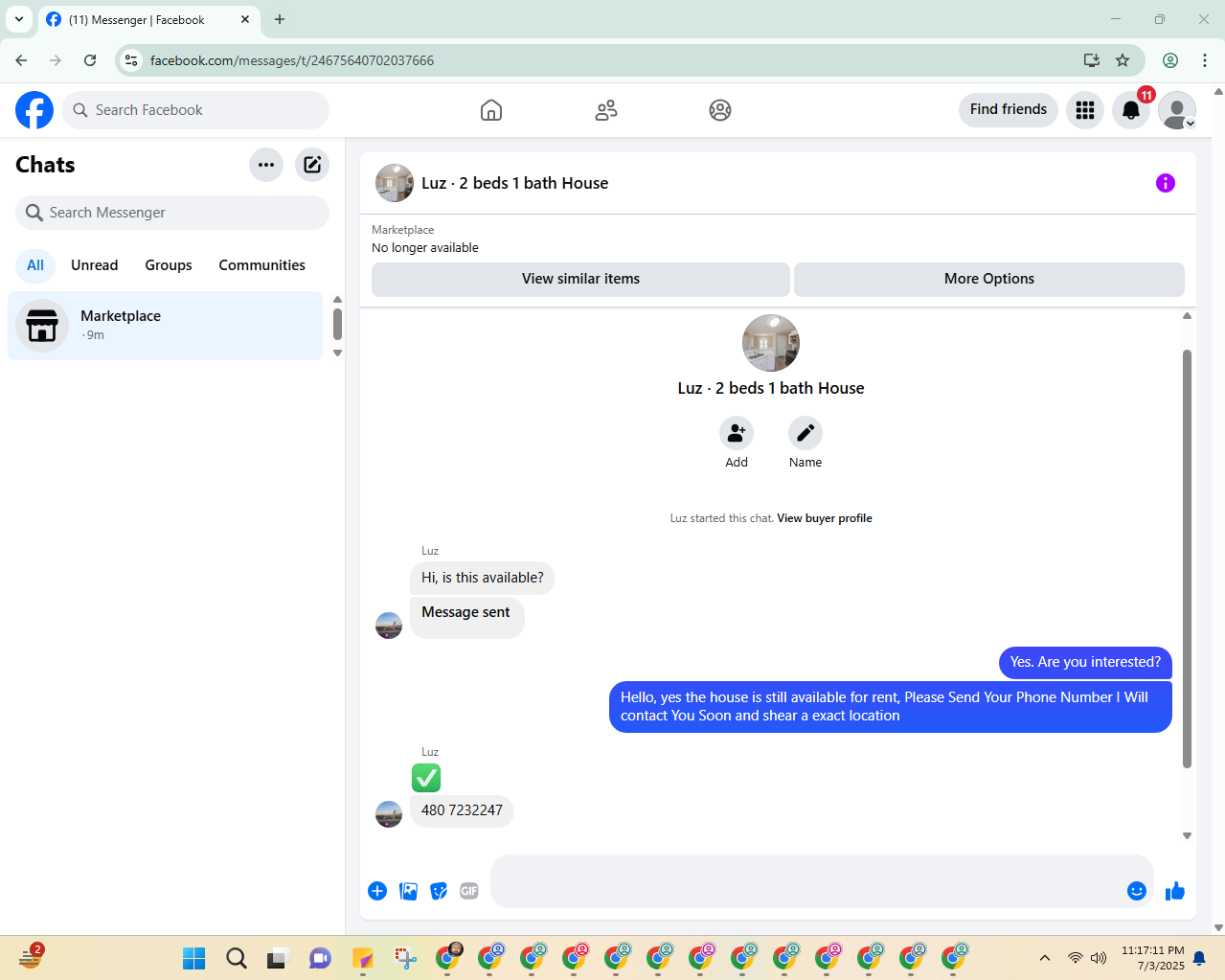The width and height of the screenshot is (1225, 980).
Task: Choose a sticker icon
Action: coord(439,891)
